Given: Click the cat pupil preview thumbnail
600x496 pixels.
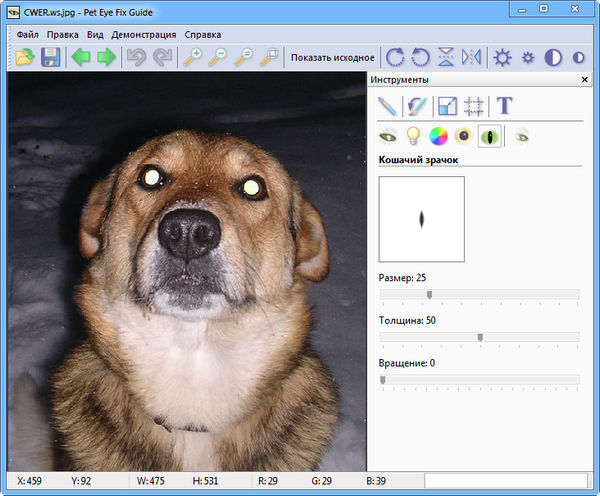Looking at the screenshot, I should (421, 219).
